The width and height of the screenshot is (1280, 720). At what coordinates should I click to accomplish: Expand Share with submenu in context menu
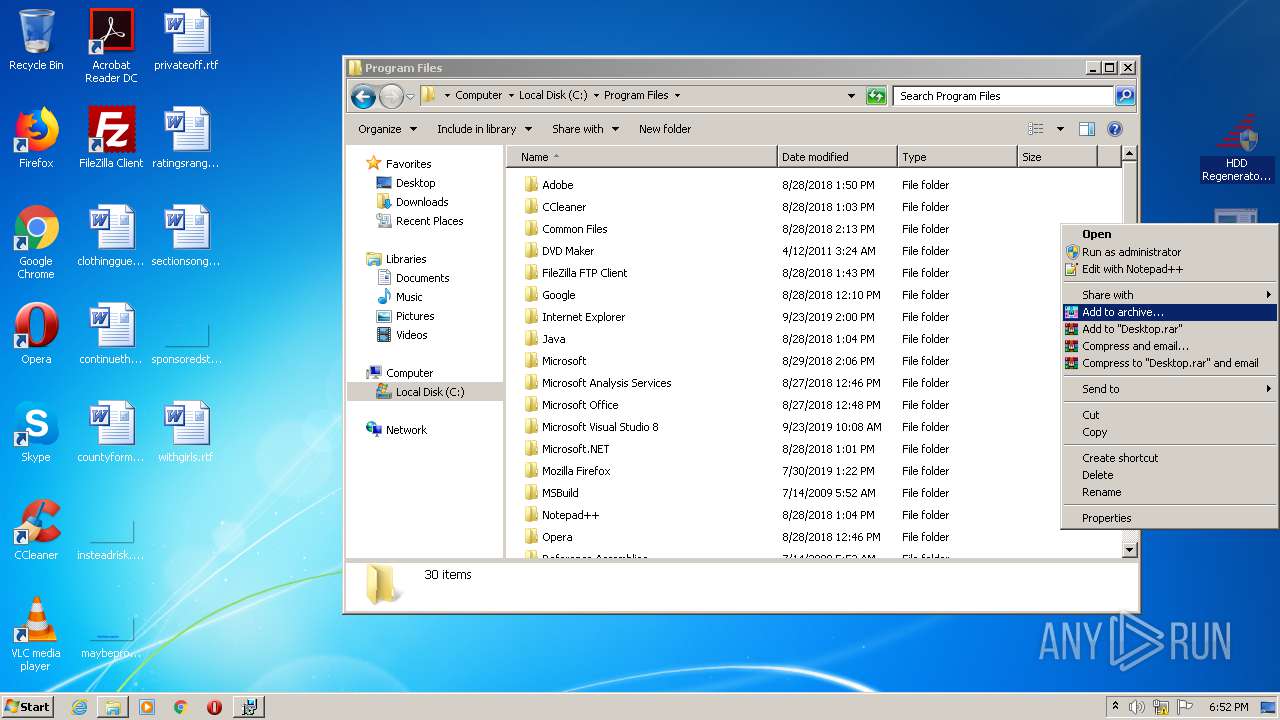[1170, 295]
